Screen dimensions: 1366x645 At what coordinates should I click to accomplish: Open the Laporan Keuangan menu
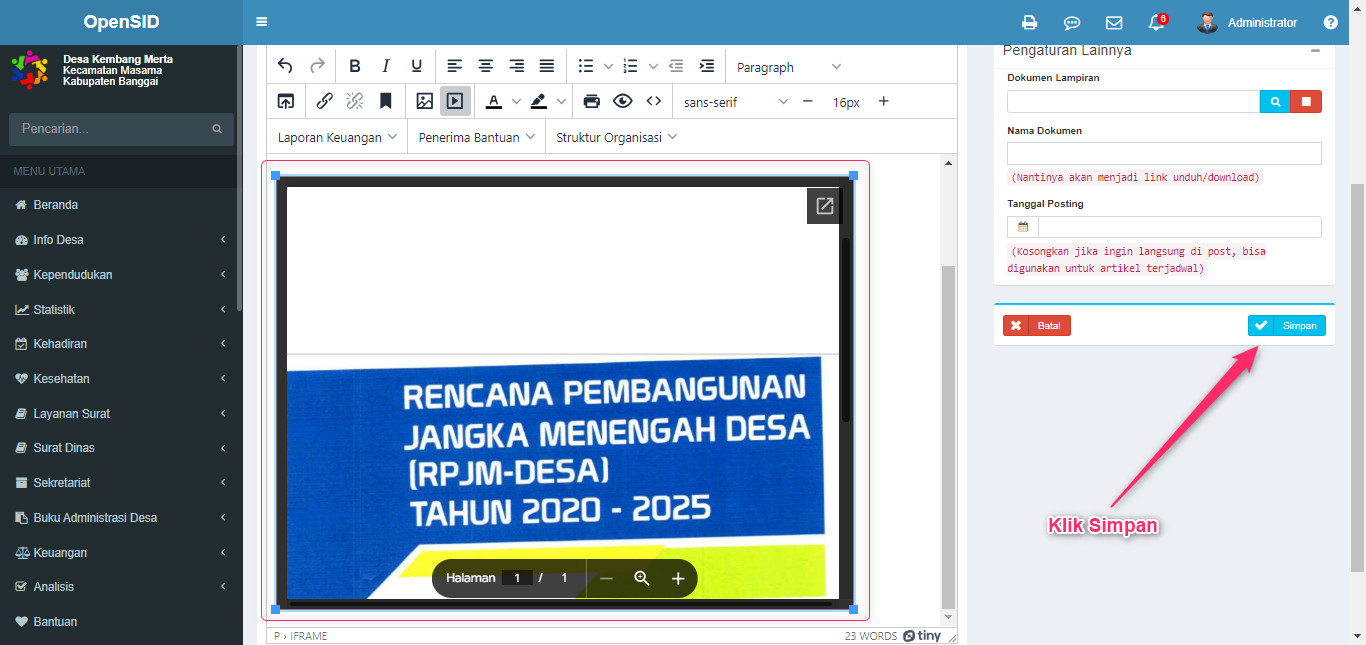tap(337, 137)
